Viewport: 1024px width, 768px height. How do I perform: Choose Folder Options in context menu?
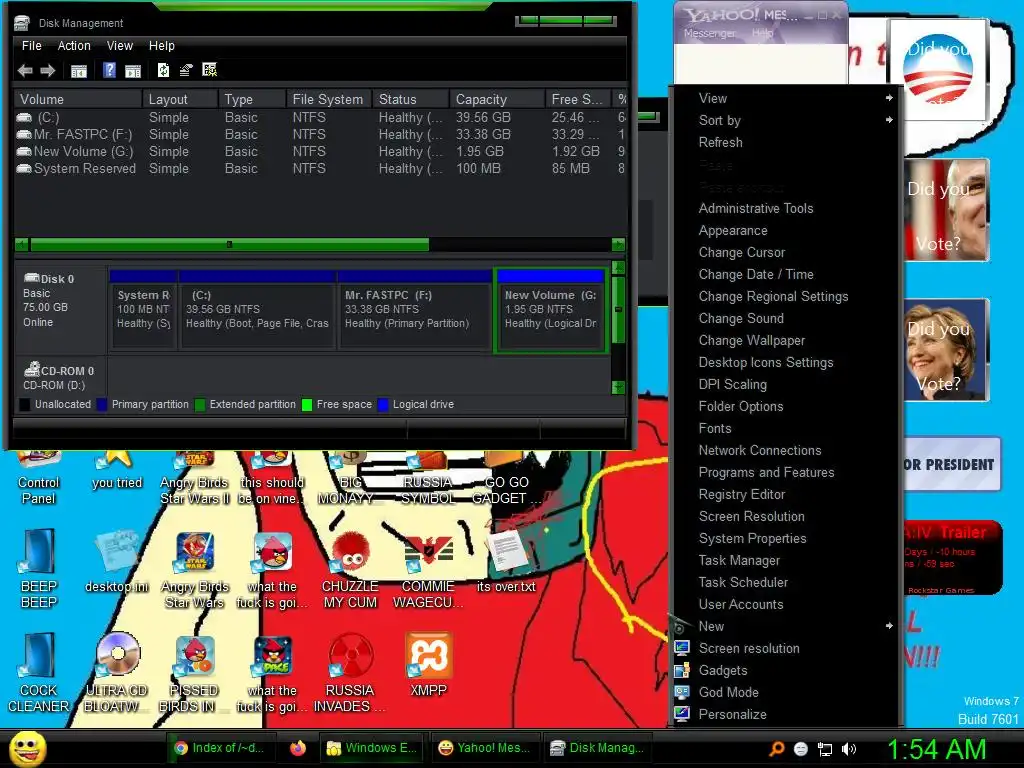(x=786, y=406)
